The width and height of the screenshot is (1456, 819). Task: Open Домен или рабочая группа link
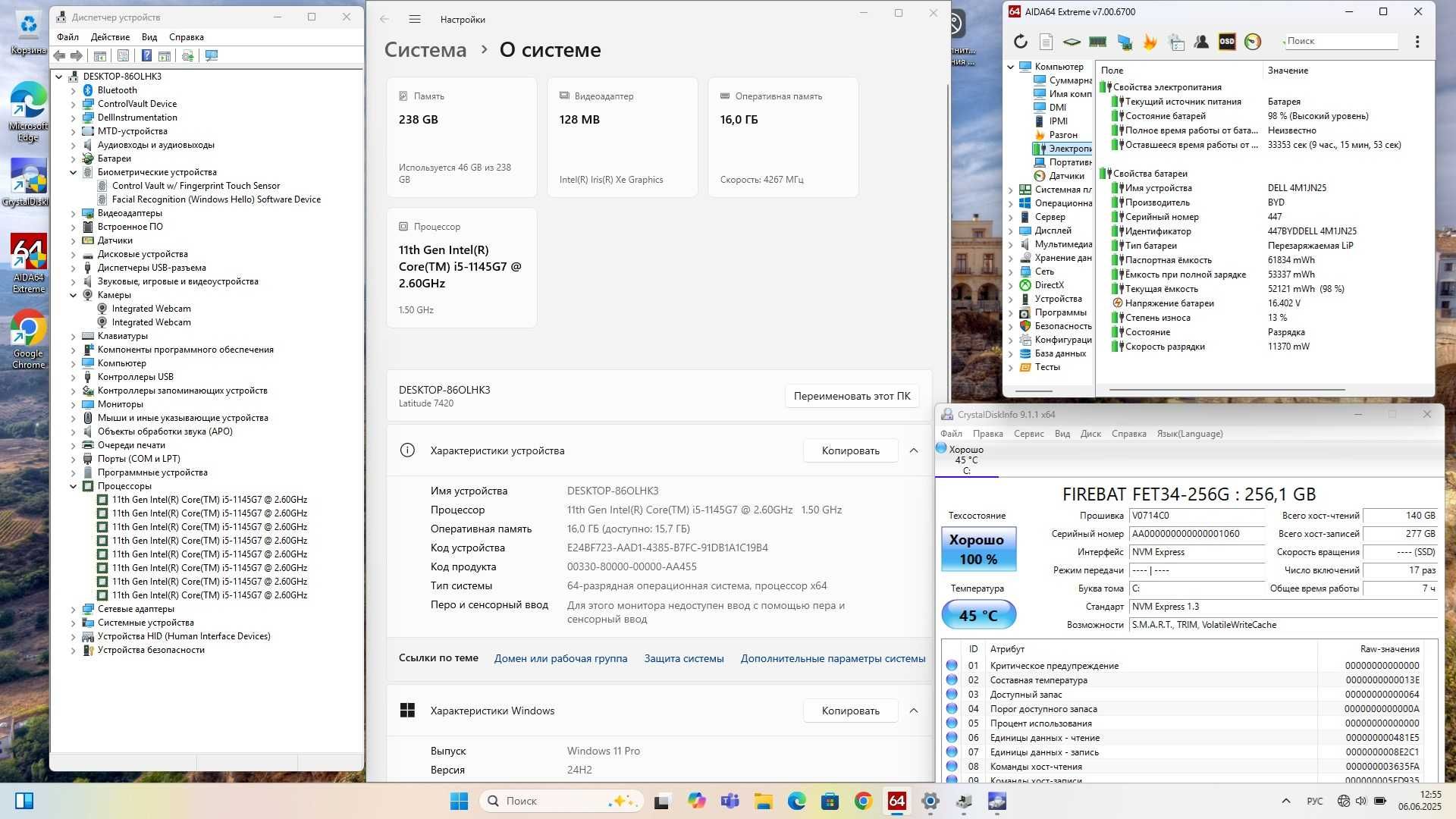[x=560, y=658]
